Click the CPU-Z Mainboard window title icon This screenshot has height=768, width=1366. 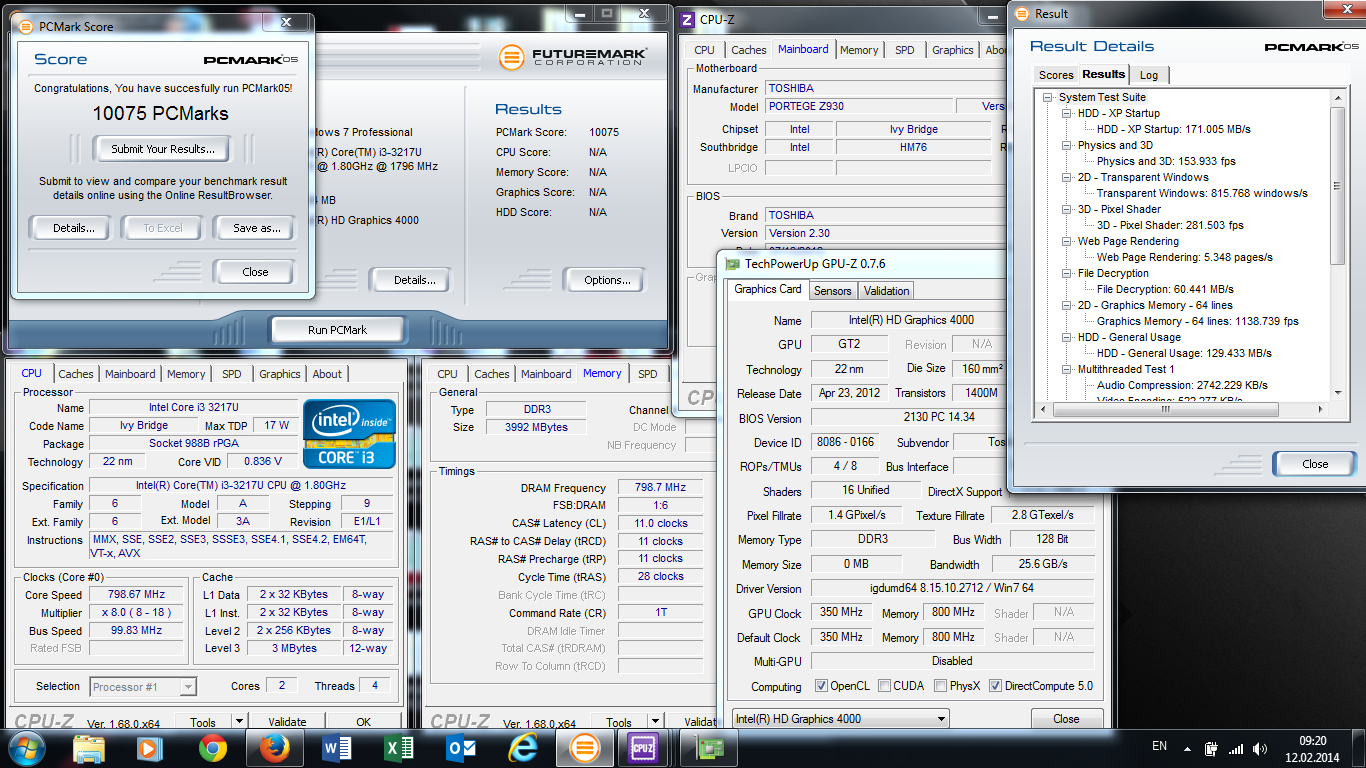coord(688,19)
